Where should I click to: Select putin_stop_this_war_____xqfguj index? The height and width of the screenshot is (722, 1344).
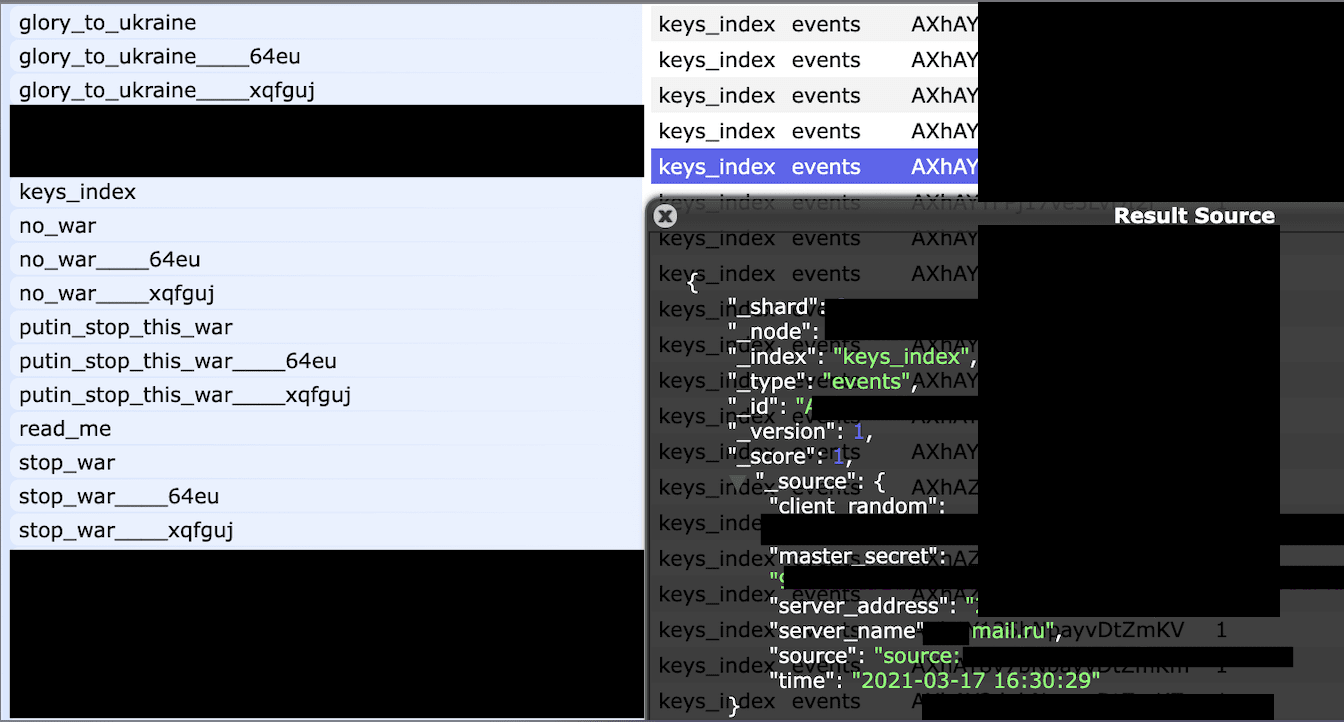pyautogui.click(x=327, y=395)
